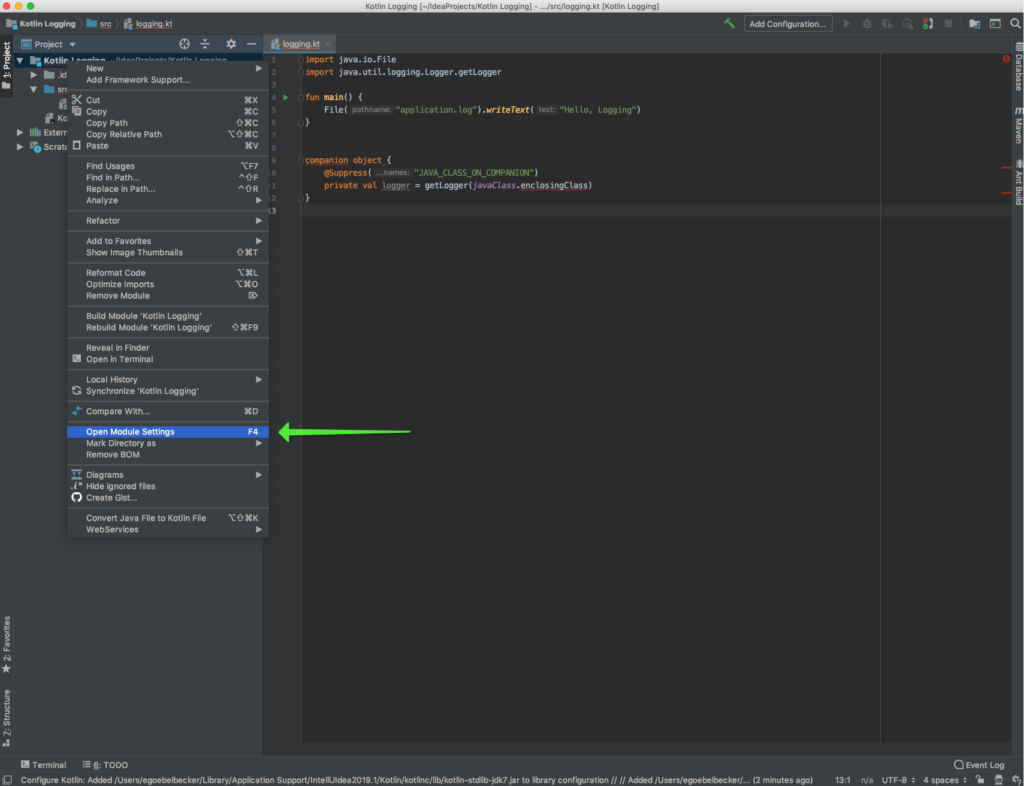This screenshot has width=1024, height=786.
Task: Click the Search Everywhere magnifier icon
Action: point(1016,23)
